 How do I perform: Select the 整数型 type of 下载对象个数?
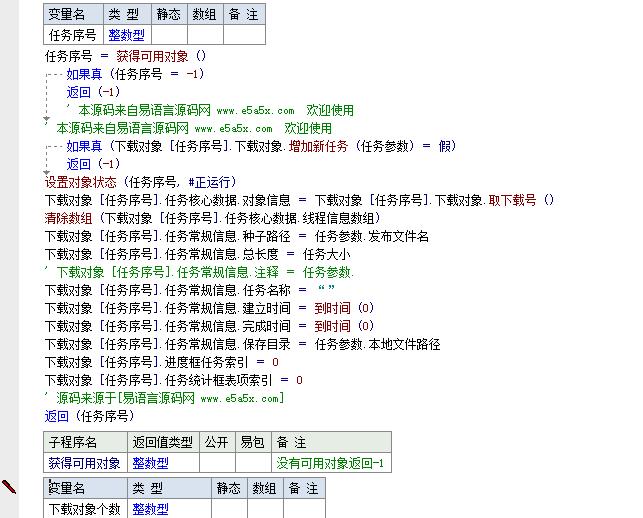(169, 509)
